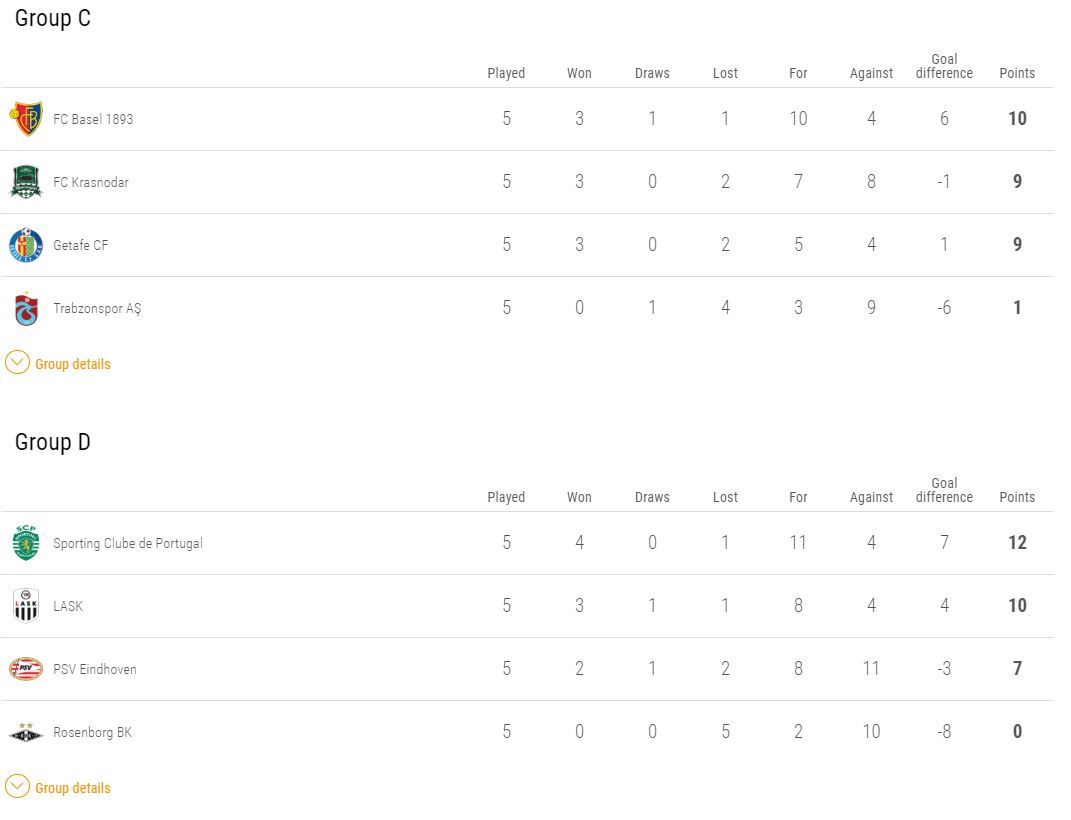Select the LASK team name
Screen dimensions: 1071x820
[x=68, y=606]
